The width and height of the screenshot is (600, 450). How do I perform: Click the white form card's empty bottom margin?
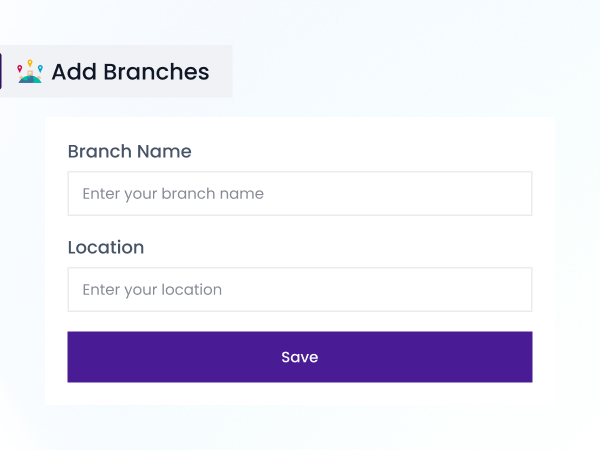[x=299, y=394]
